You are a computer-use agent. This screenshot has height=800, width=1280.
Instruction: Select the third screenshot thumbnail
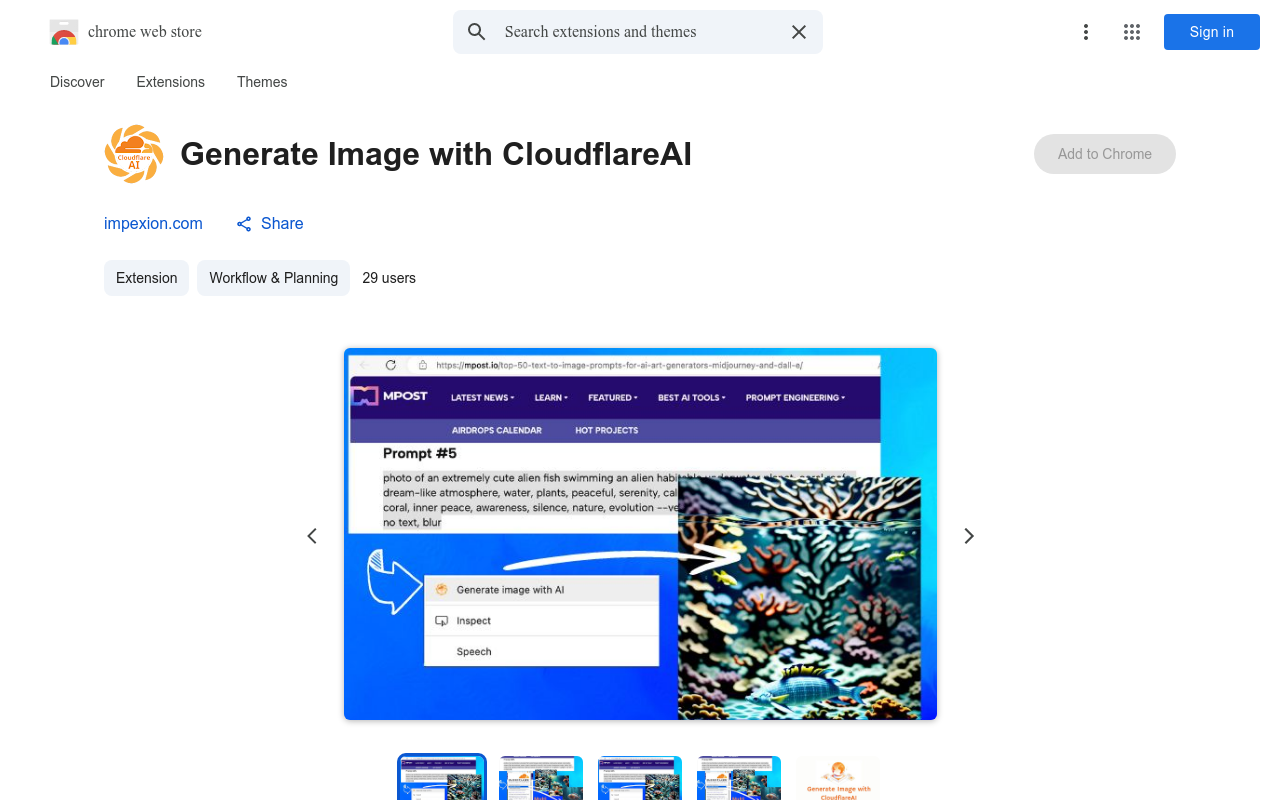point(640,778)
